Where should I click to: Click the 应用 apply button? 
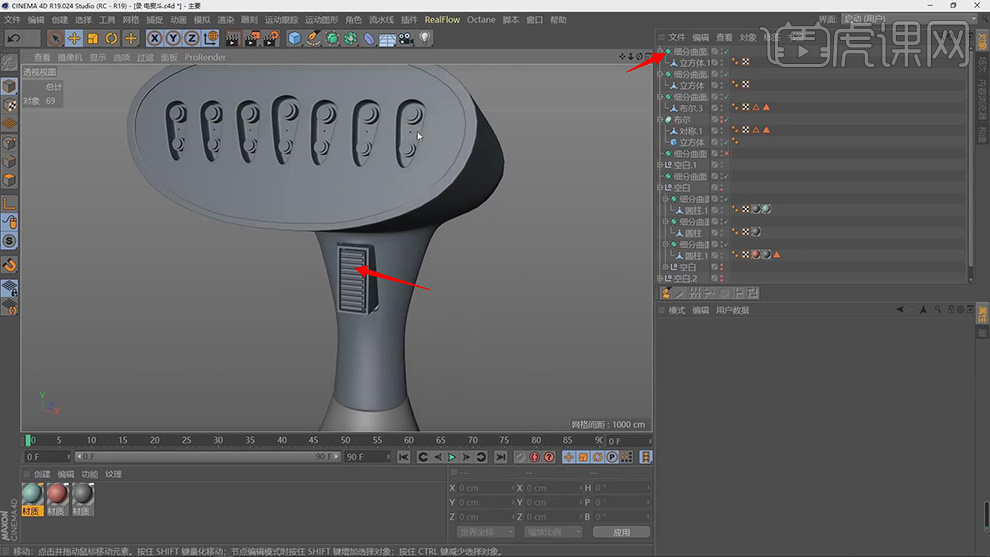[621, 532]
